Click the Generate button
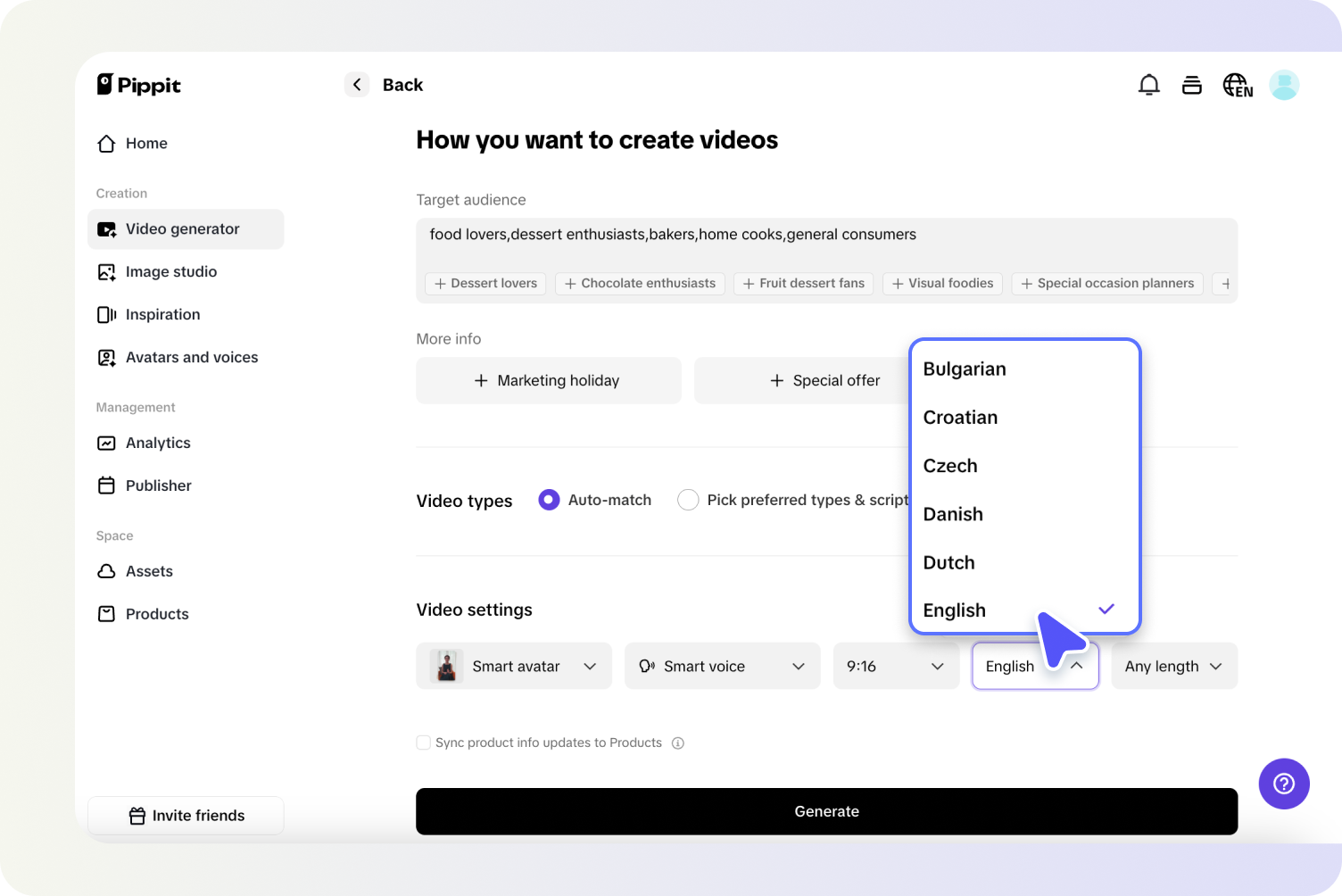This screenshot has width=1342, height=896. coord(826,811)
